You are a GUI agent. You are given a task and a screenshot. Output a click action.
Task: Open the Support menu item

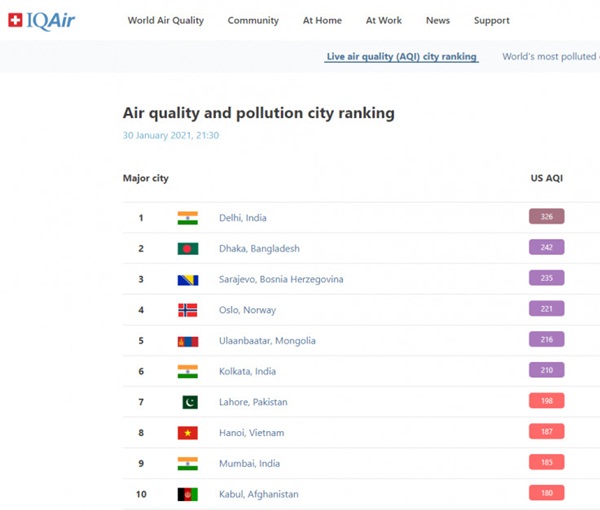tap(491, 21)
